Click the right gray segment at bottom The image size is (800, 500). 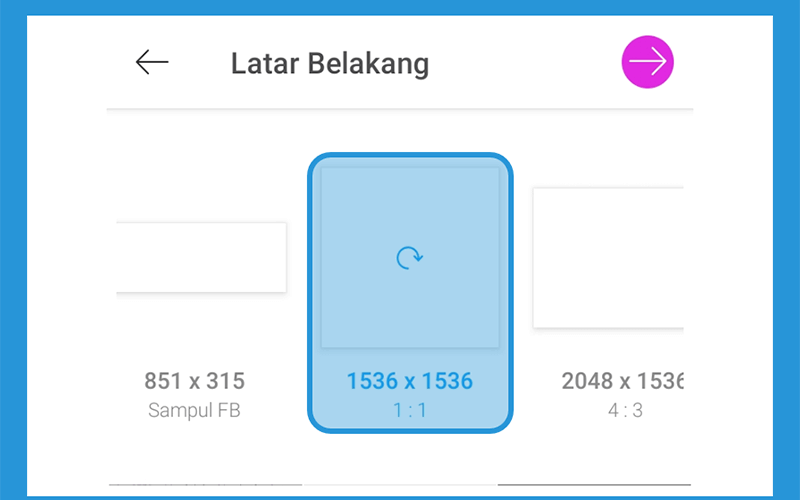[x=594, y=485]
